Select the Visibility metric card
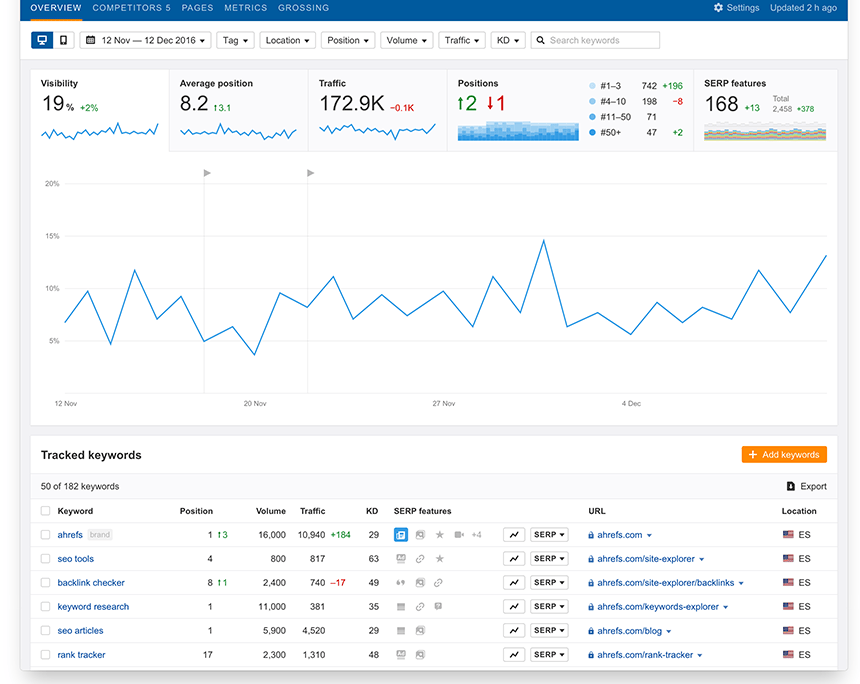Screen dimensions: 860x684 coord(100,110)
